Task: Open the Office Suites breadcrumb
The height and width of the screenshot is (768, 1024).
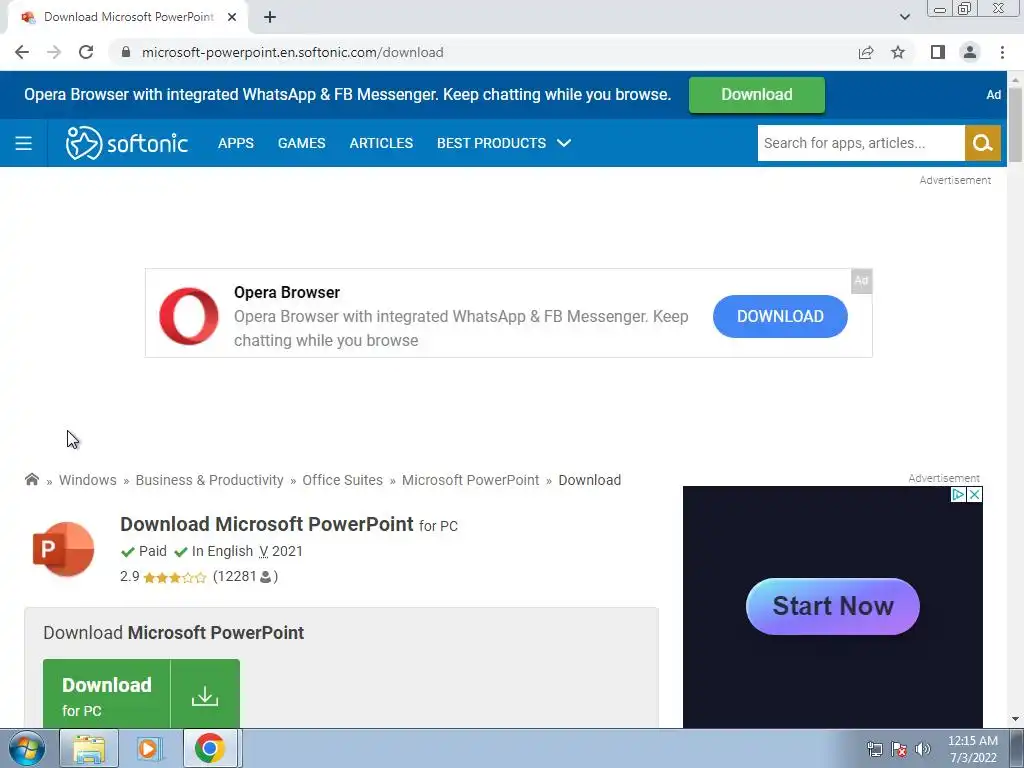Action: coord(342,480)
